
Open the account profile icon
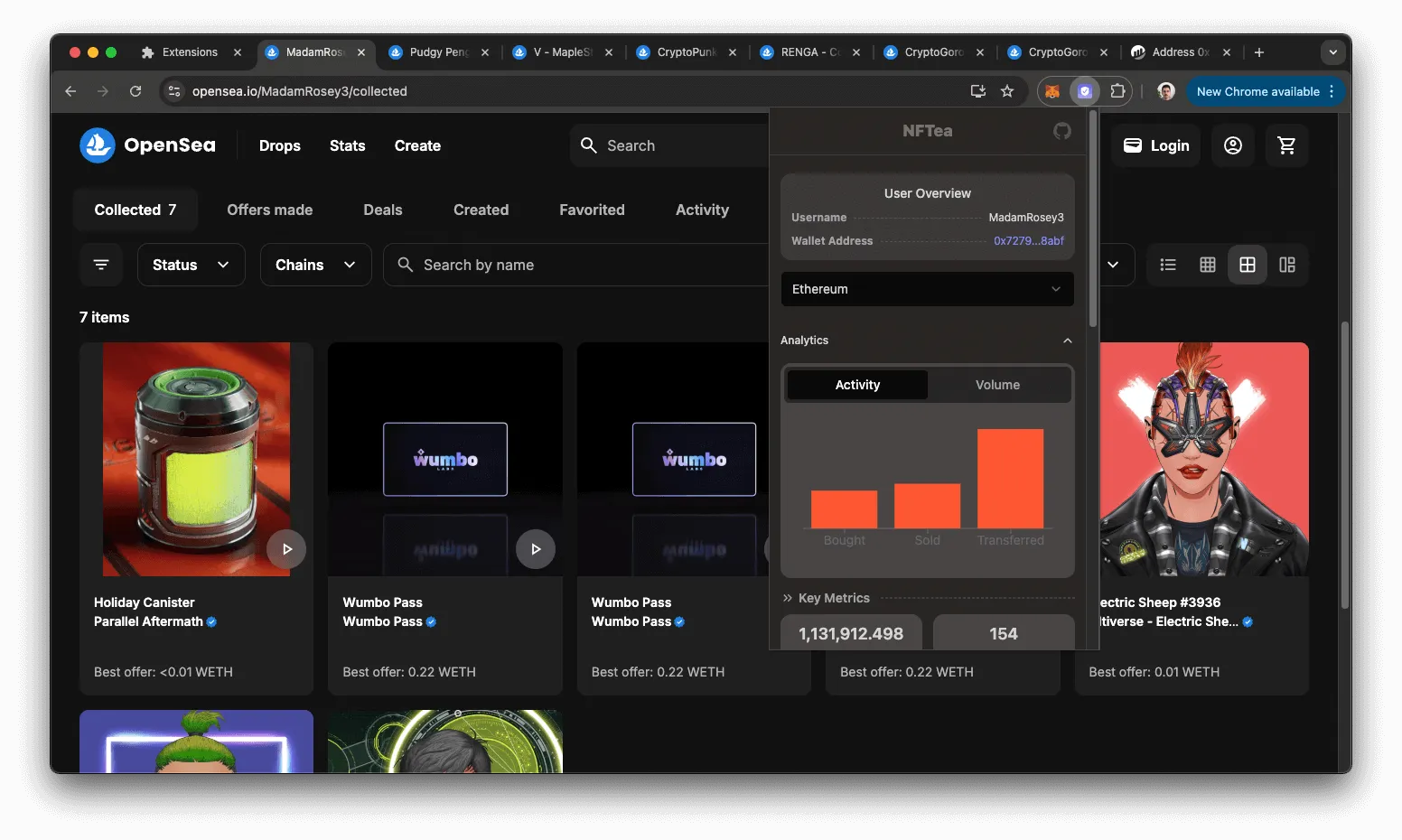coord(1233,145)
